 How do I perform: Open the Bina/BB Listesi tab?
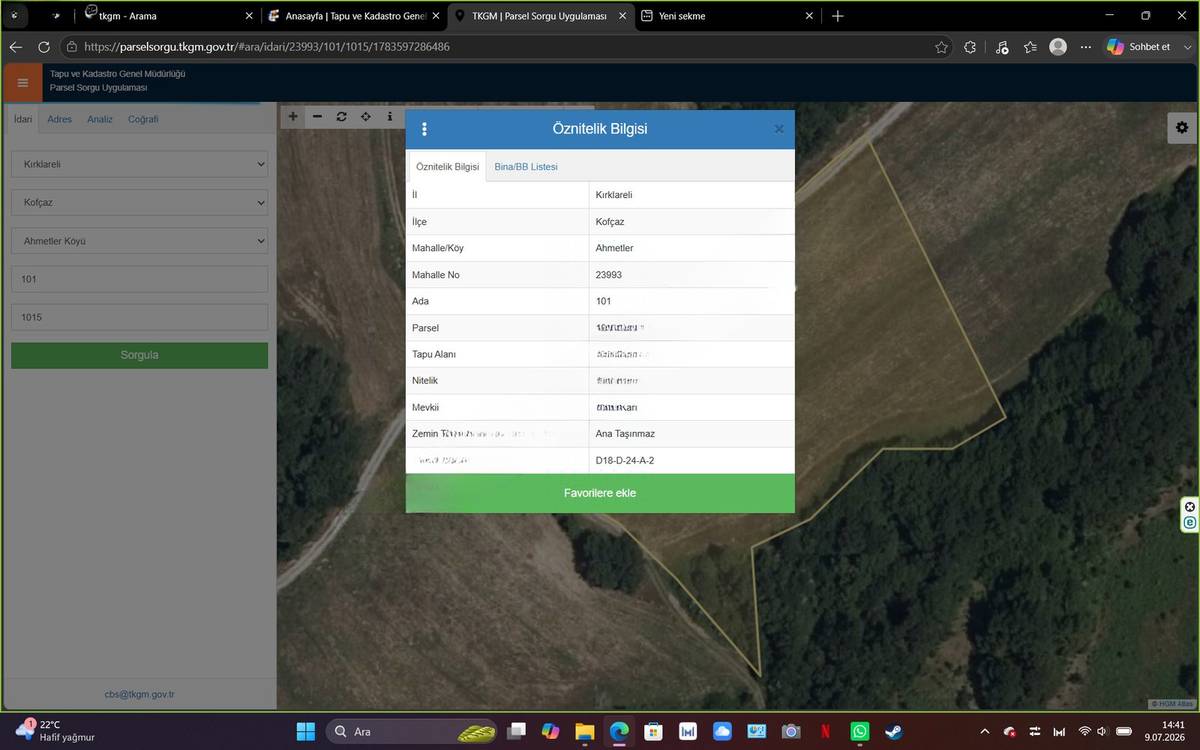[526, 167]
